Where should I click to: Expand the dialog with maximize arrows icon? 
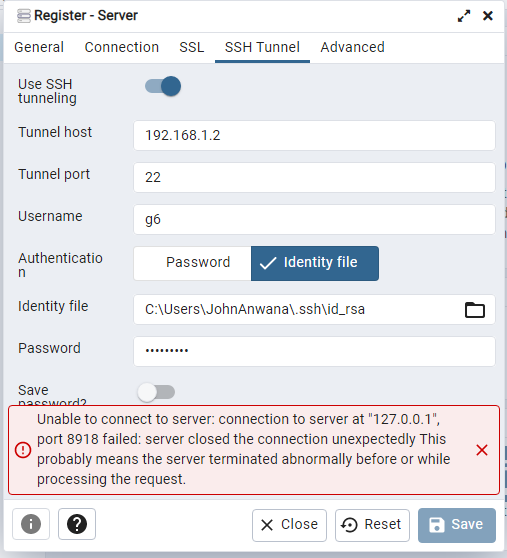point(464,16)
